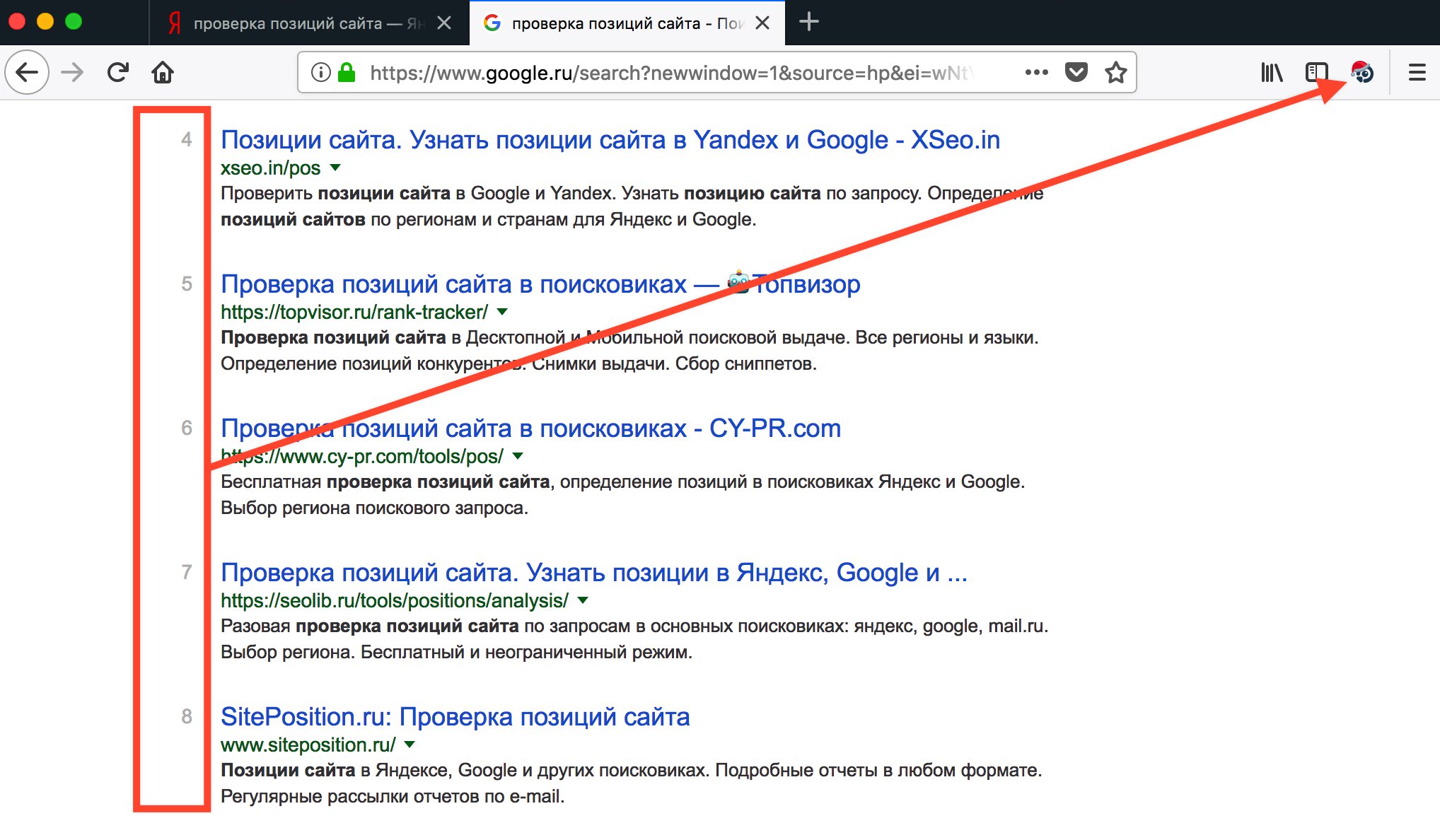Open the Library bookmarks icon

[1271, 72]
